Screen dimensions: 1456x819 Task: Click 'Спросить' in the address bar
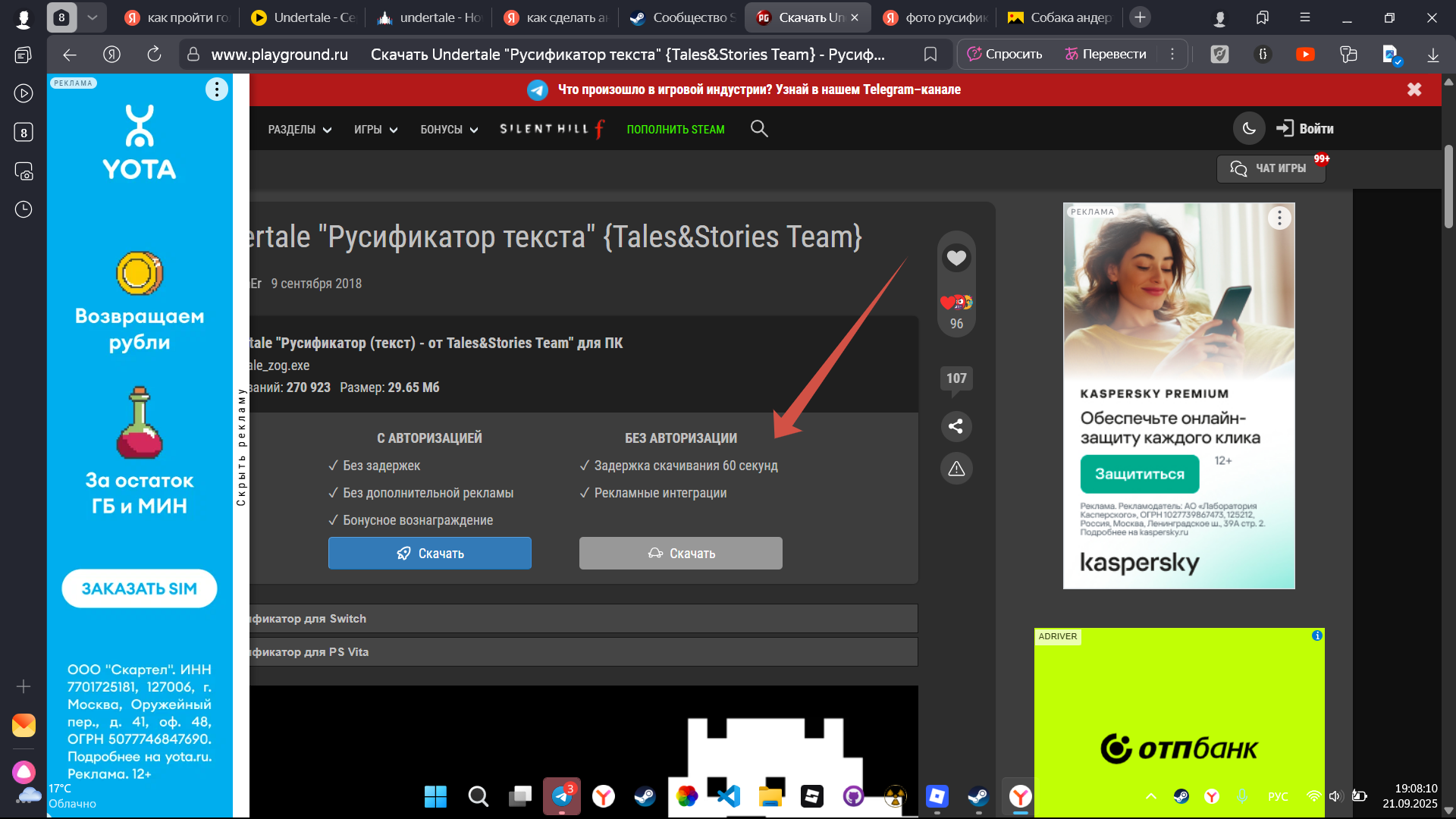point(1005,55)
